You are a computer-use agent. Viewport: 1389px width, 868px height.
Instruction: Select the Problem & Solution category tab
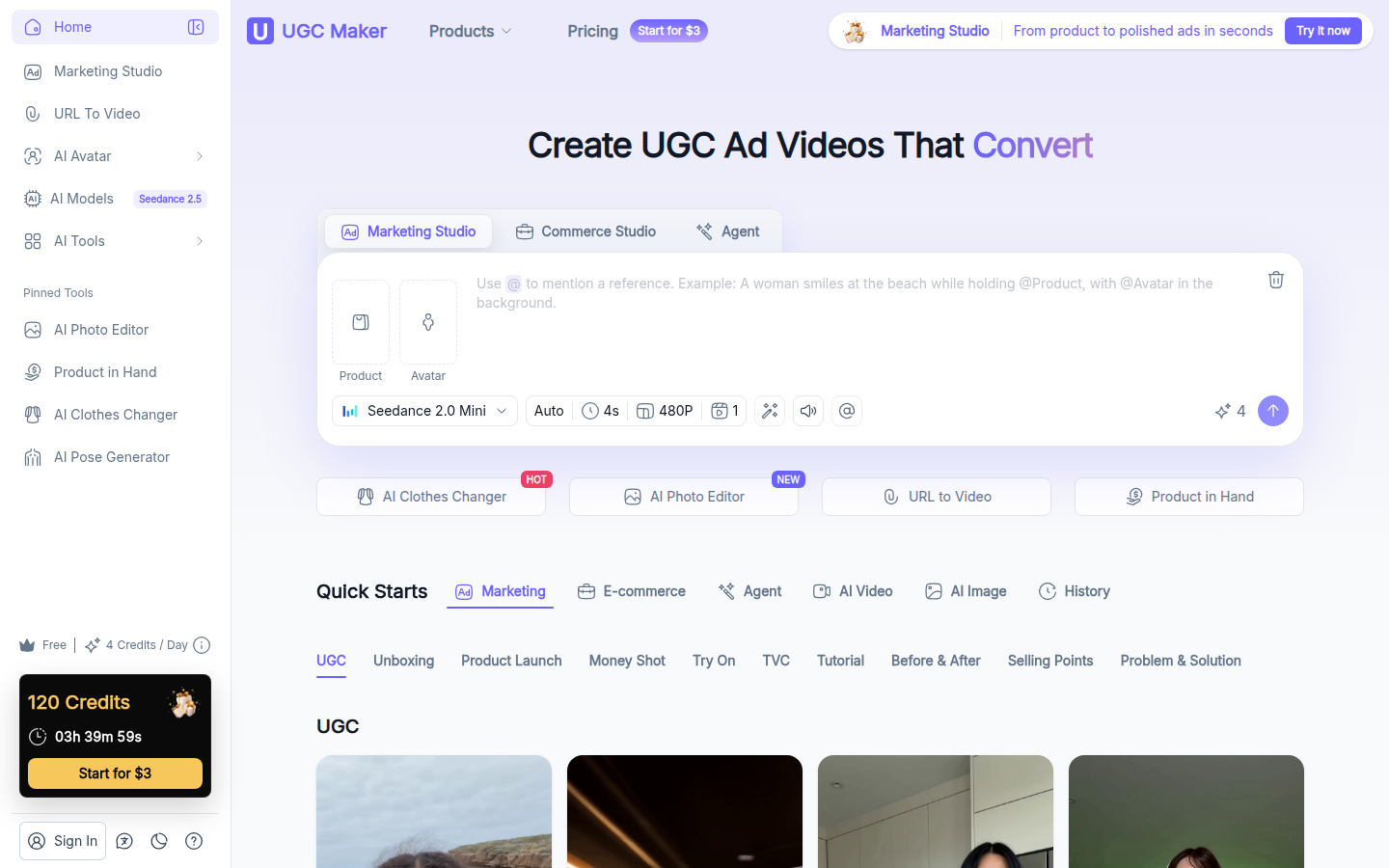coord(1181,661)
